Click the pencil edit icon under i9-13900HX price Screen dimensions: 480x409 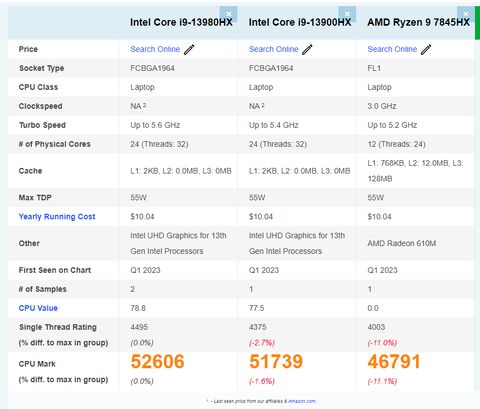pyautogui.click(x=307, y=49)
